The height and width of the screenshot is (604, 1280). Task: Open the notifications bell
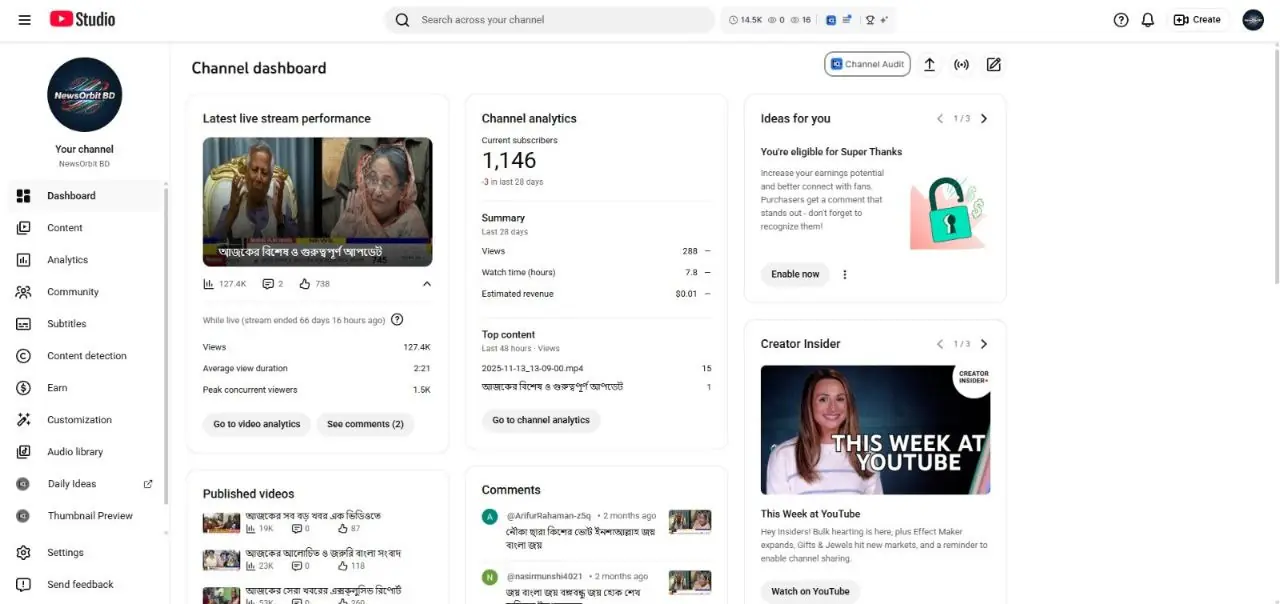(x=1148, y=19)
